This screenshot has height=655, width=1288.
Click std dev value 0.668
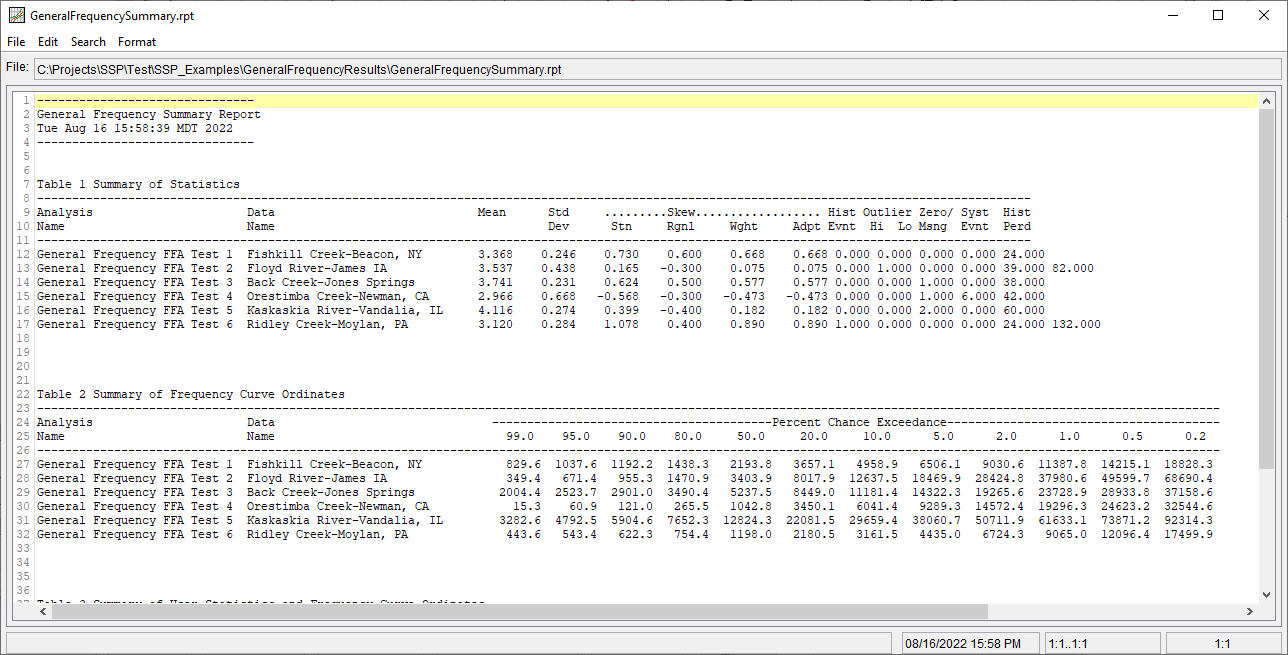point(558,296)
